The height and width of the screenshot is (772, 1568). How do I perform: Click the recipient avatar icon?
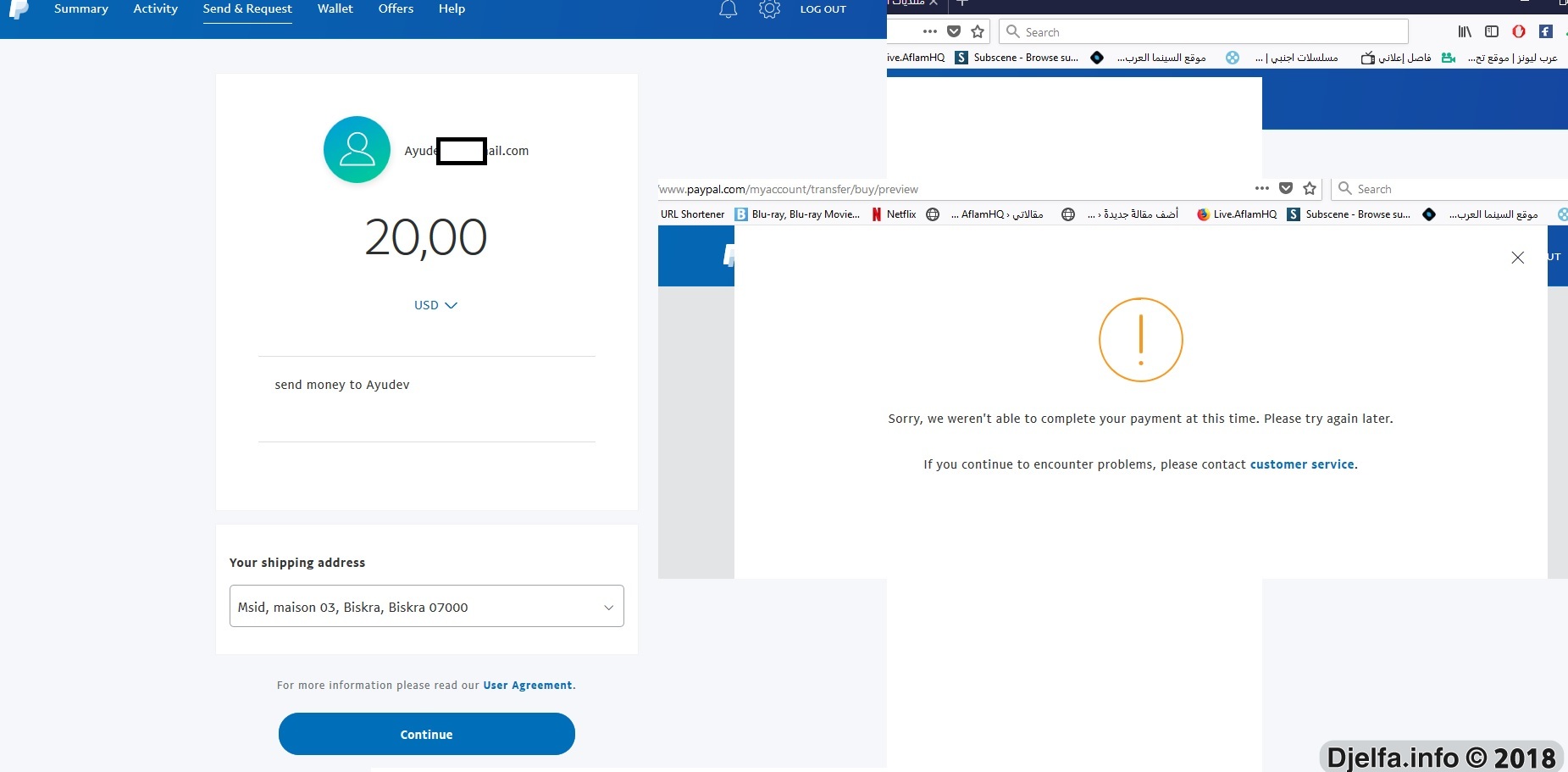(x=357, y=149)
